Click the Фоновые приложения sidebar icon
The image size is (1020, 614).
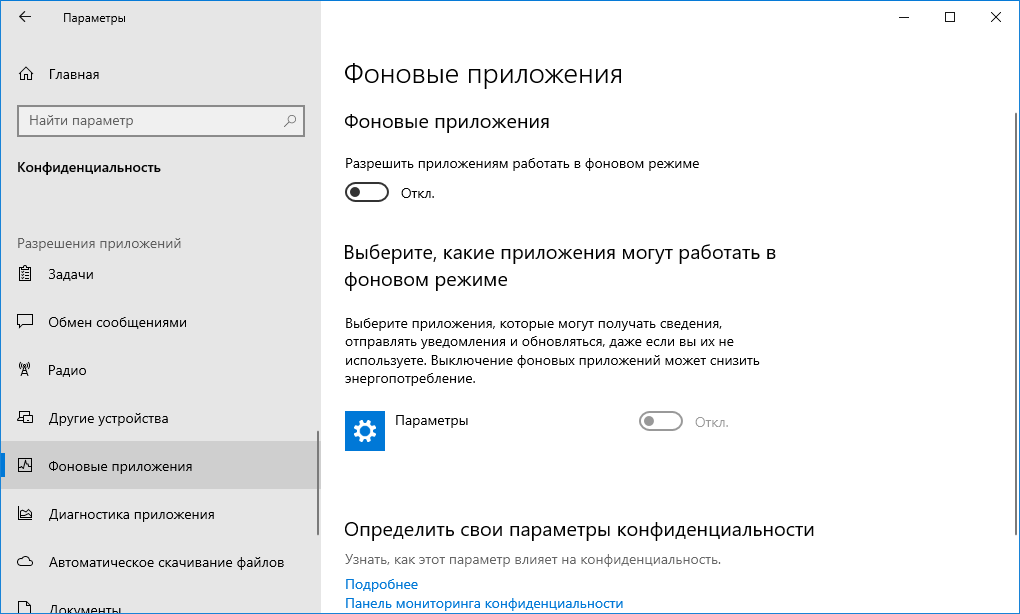point(25,466)
